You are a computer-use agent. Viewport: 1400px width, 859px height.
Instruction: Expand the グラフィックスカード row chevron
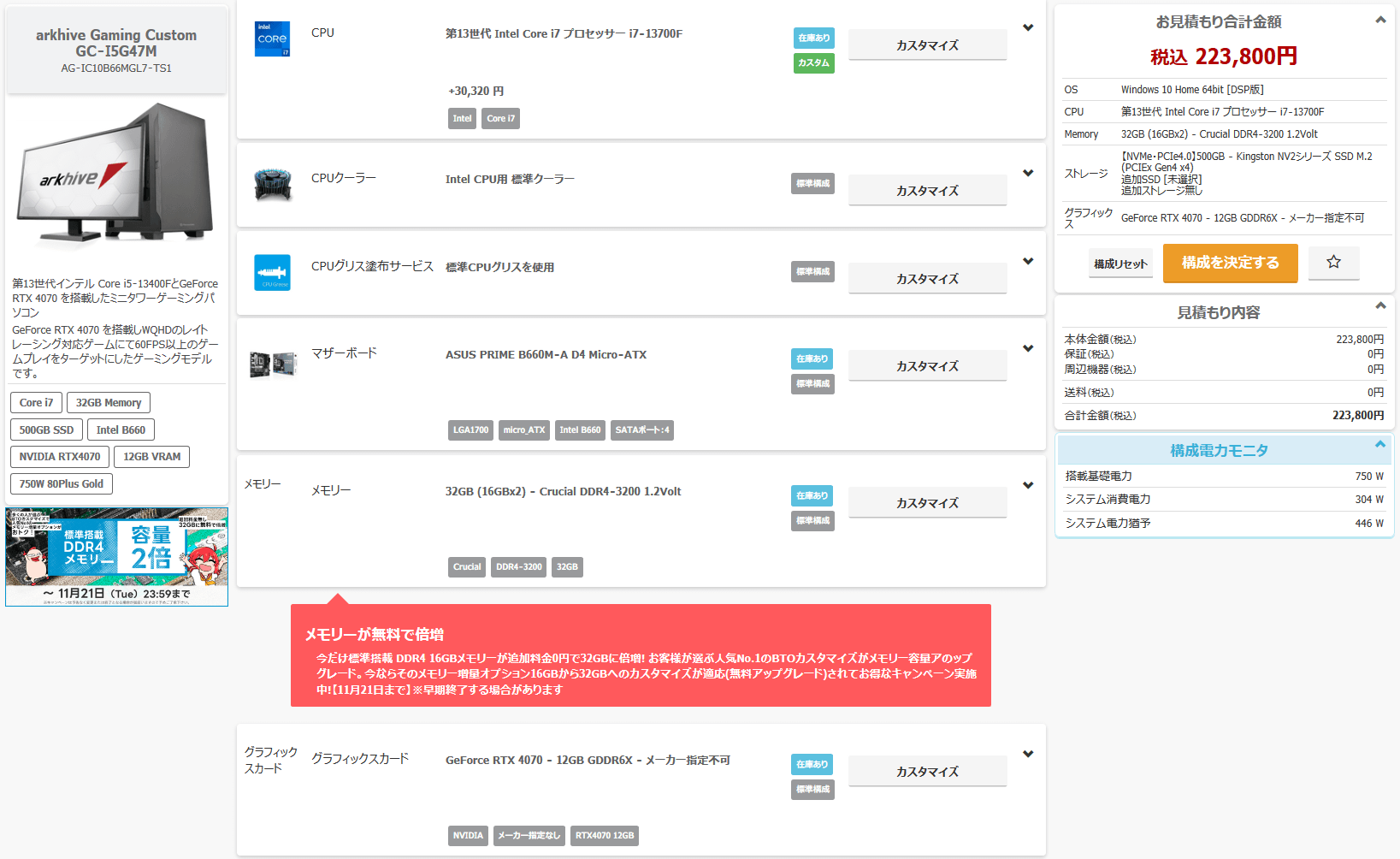pyautogui.click(x=1028, y=755)
